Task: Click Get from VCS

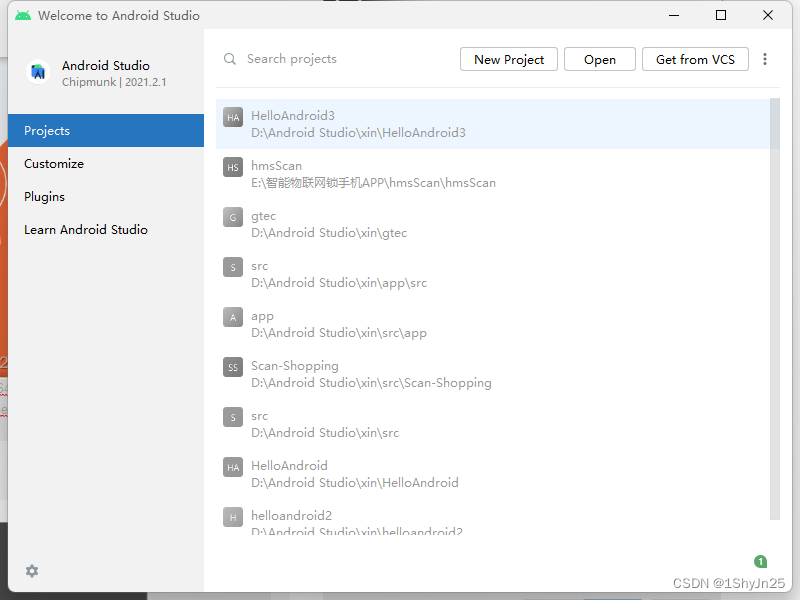Action: tap(695, 59)
